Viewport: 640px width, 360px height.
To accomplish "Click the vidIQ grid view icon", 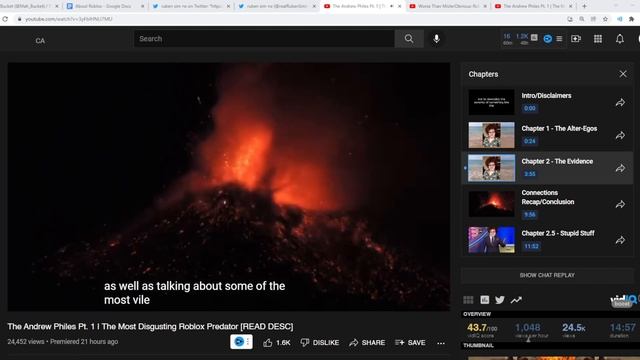I will tap(468, 300).
